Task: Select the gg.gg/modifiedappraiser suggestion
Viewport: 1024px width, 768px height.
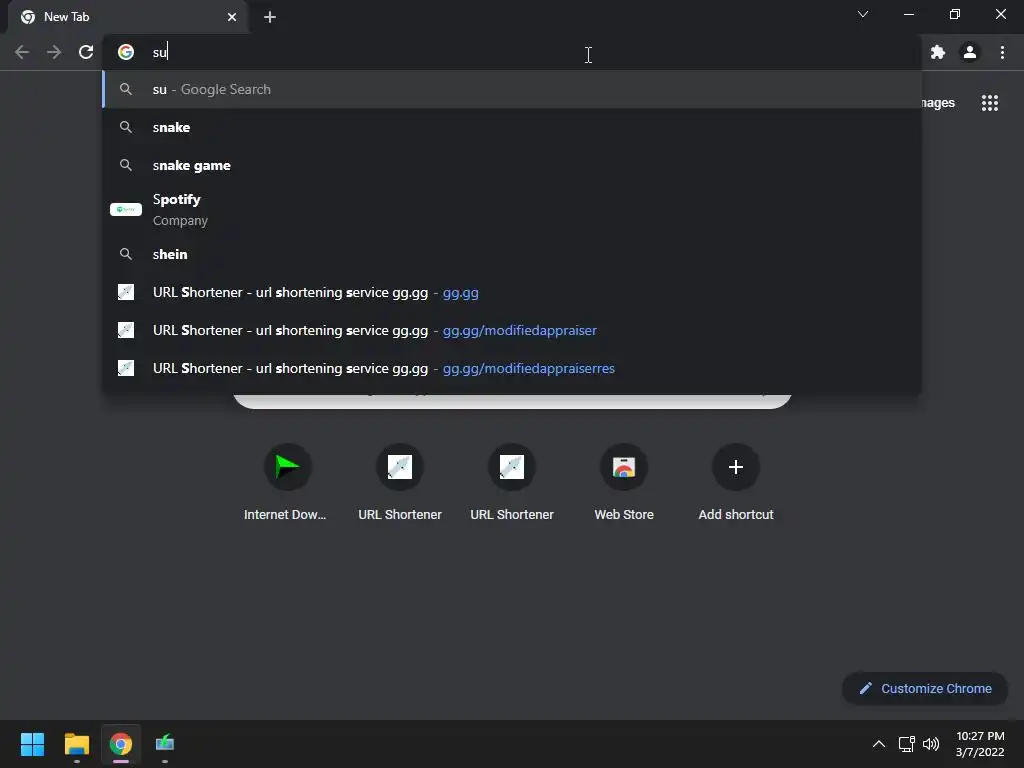Action: [x=512, y=330]
